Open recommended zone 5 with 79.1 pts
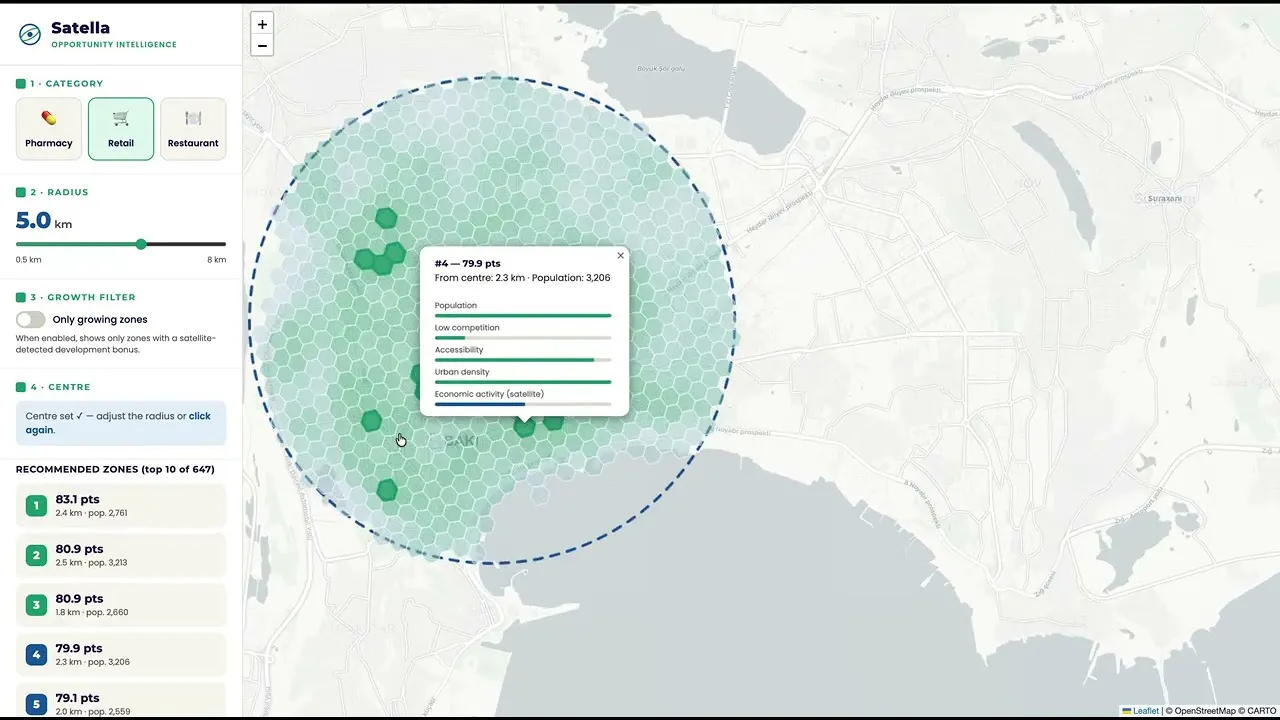The width and height of the screenshot is (1280, 720). click(x=121, y=701)
